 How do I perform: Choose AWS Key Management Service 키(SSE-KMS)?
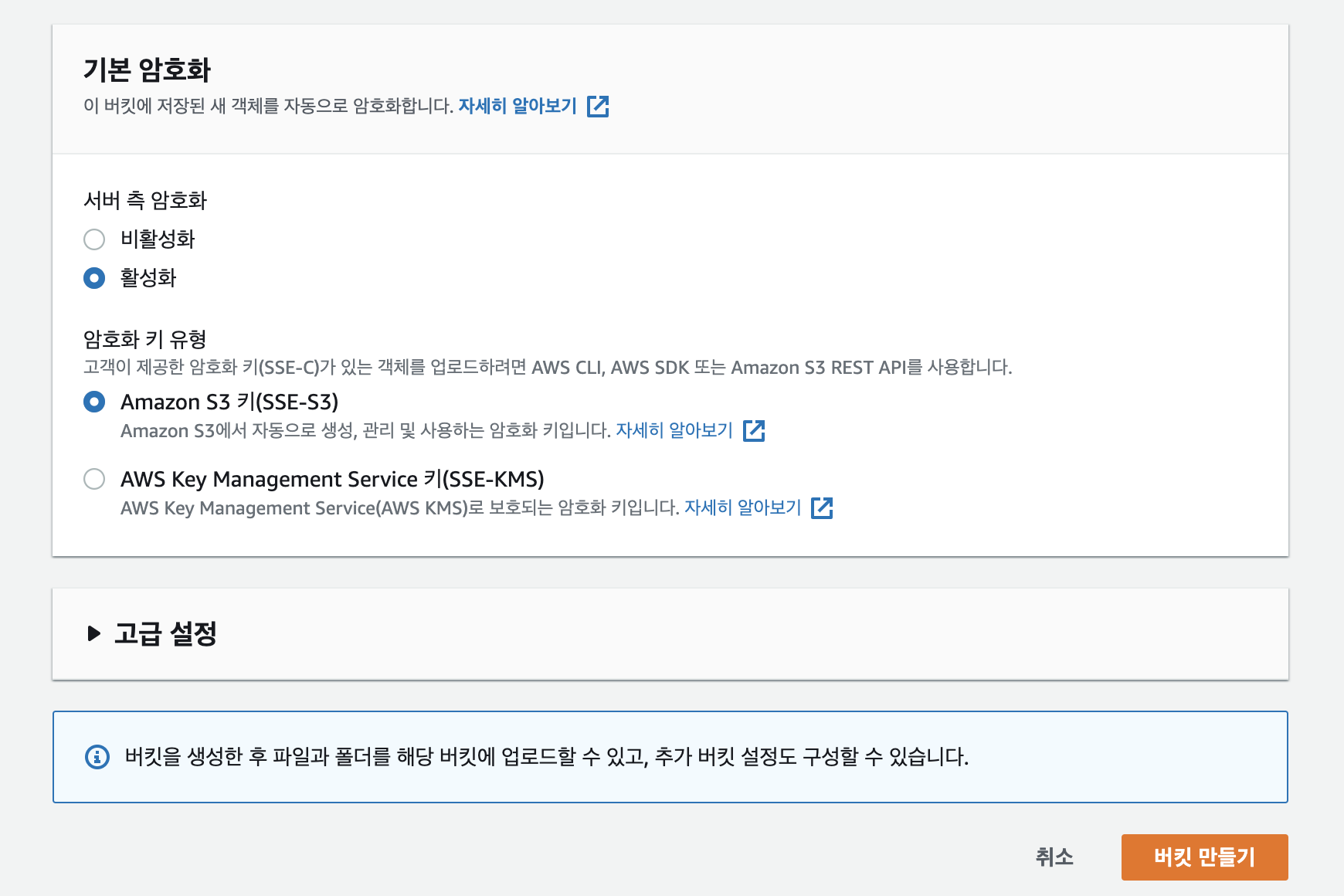point(94,479)
